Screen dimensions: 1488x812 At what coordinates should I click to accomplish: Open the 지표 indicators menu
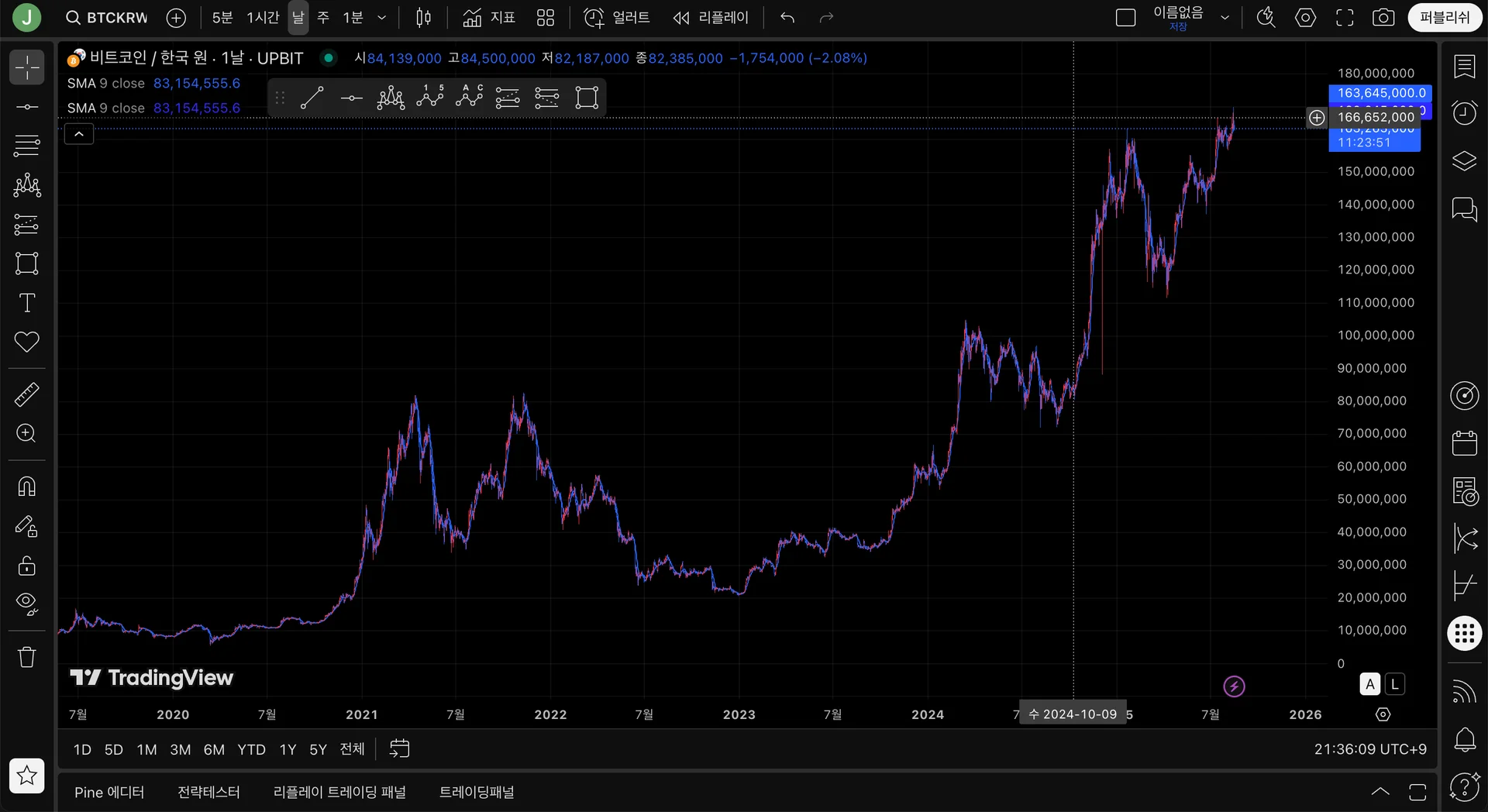489,18
